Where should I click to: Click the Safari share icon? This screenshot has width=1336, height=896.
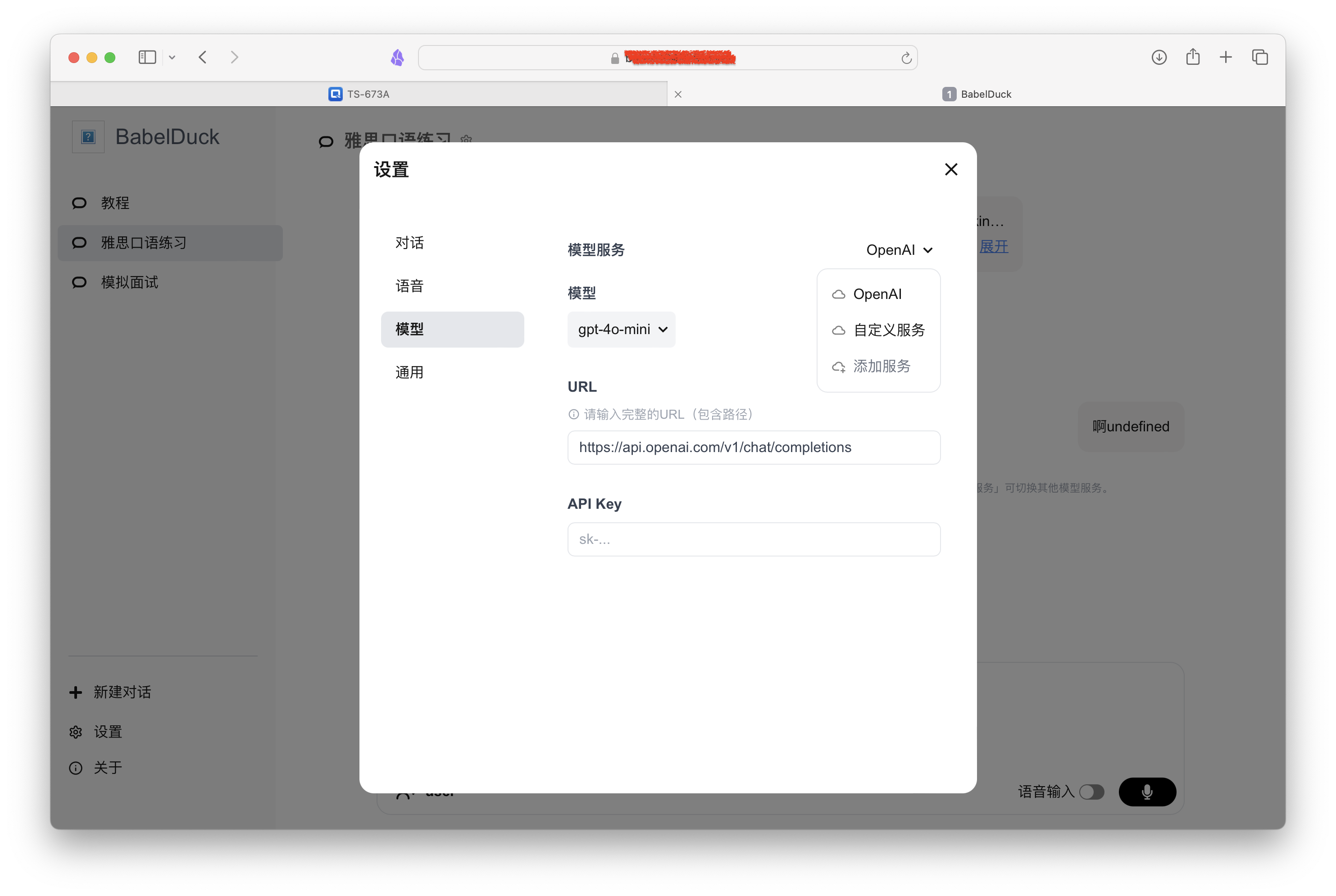pyautogui.click(x=1192, y=57)
